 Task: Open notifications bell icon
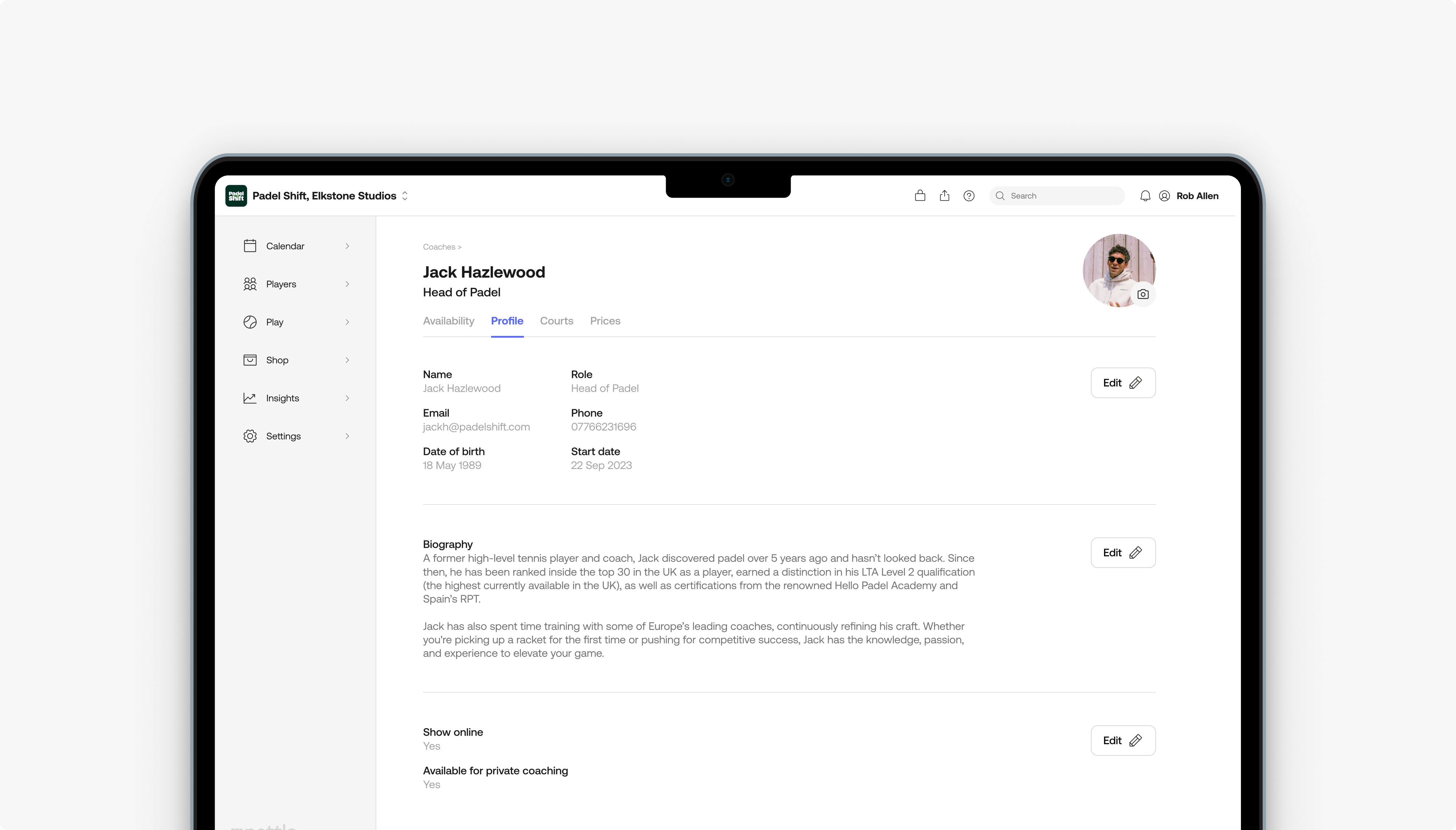[1145, 195]
